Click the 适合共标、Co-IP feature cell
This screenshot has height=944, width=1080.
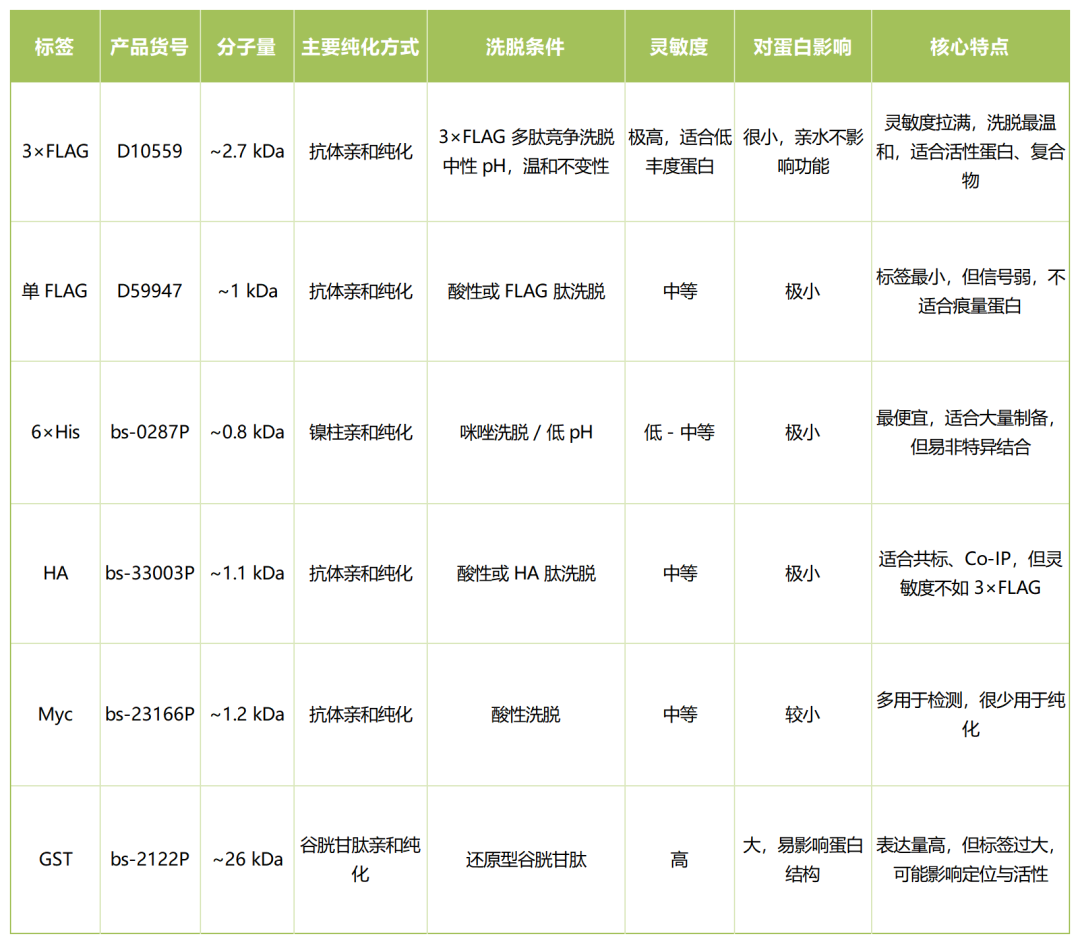970,574
